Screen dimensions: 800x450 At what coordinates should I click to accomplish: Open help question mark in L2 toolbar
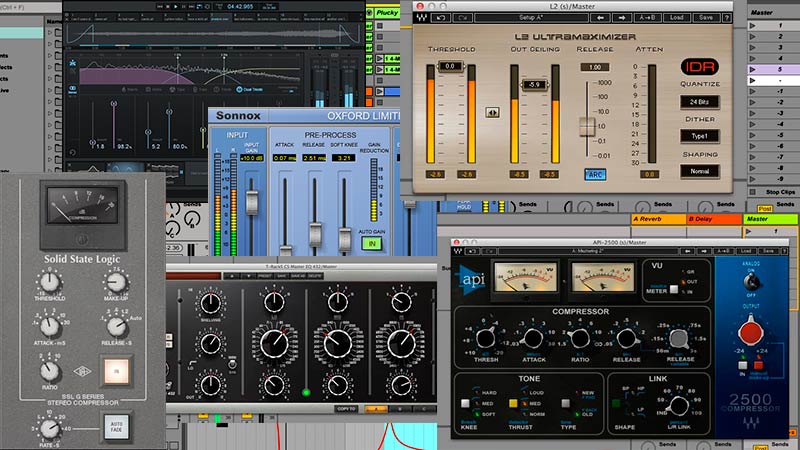point(727,18)
